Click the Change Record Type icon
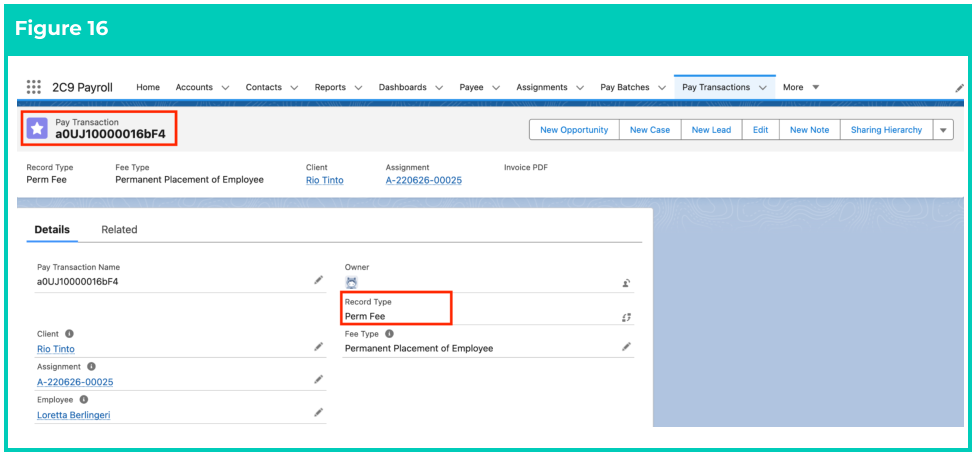 click(626, 317)
